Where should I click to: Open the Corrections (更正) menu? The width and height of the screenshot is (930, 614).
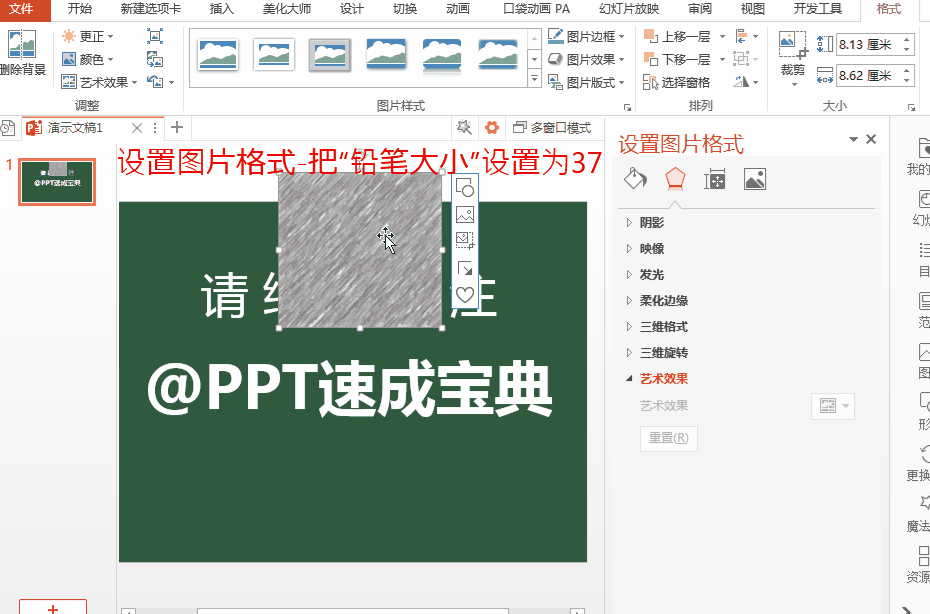87,36
